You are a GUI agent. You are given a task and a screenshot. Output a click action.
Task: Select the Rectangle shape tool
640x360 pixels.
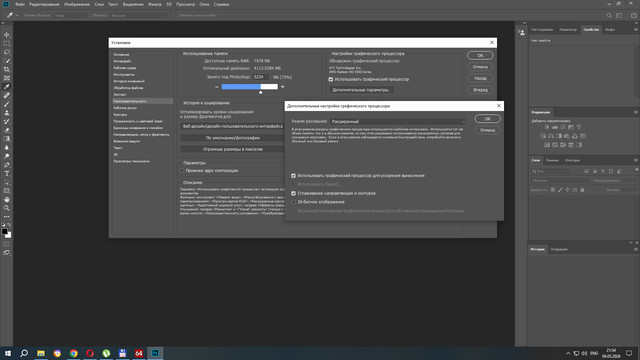coord(7,191)
